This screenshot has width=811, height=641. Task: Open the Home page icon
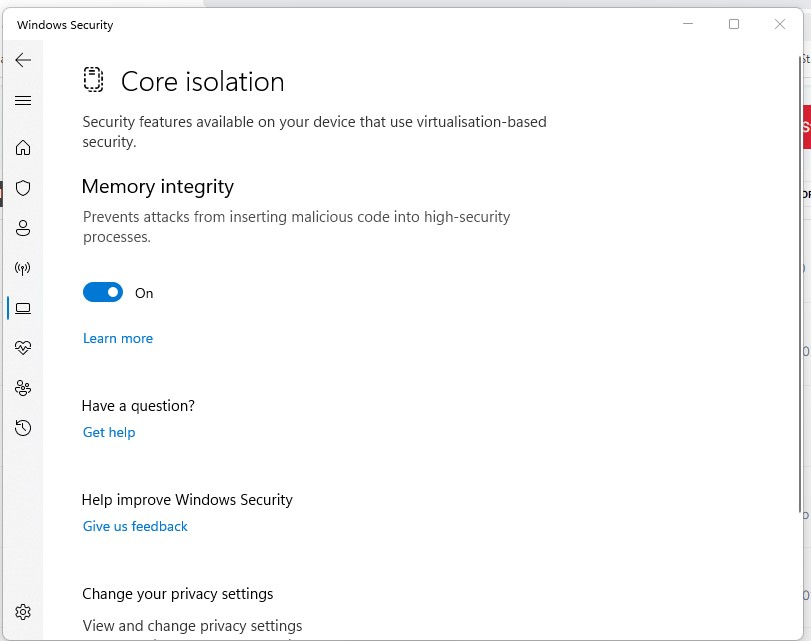[x=23, y=148]
